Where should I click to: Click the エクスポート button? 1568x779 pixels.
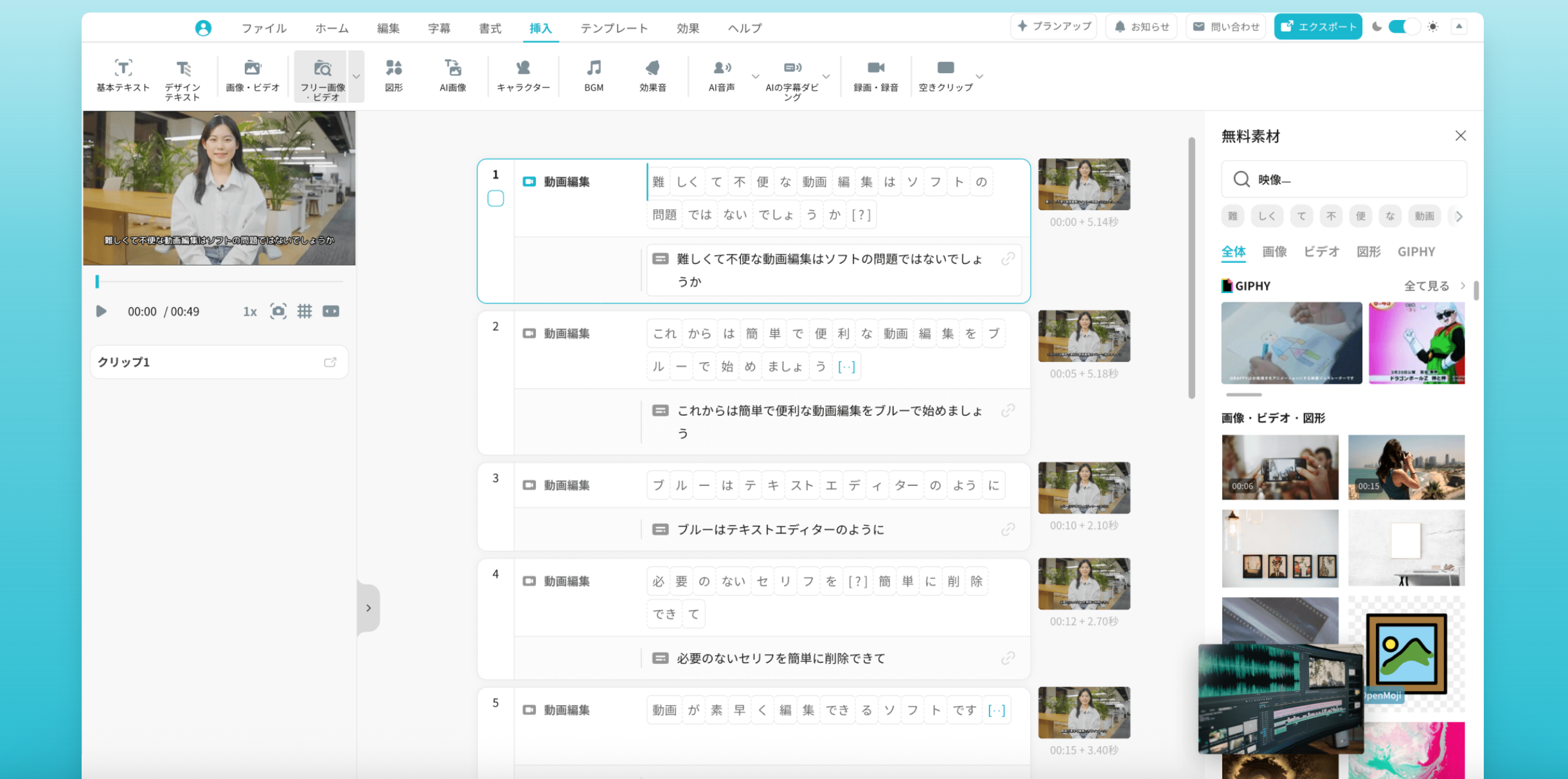1318,26
